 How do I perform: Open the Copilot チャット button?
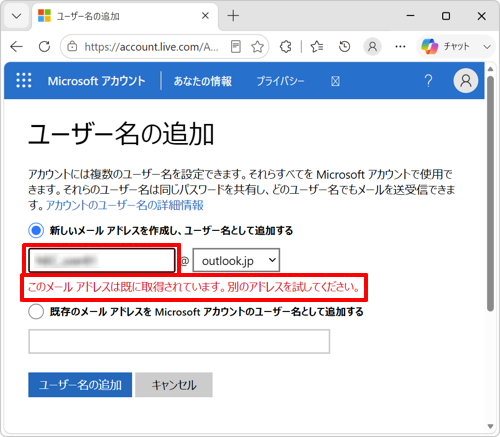point(446,47)
